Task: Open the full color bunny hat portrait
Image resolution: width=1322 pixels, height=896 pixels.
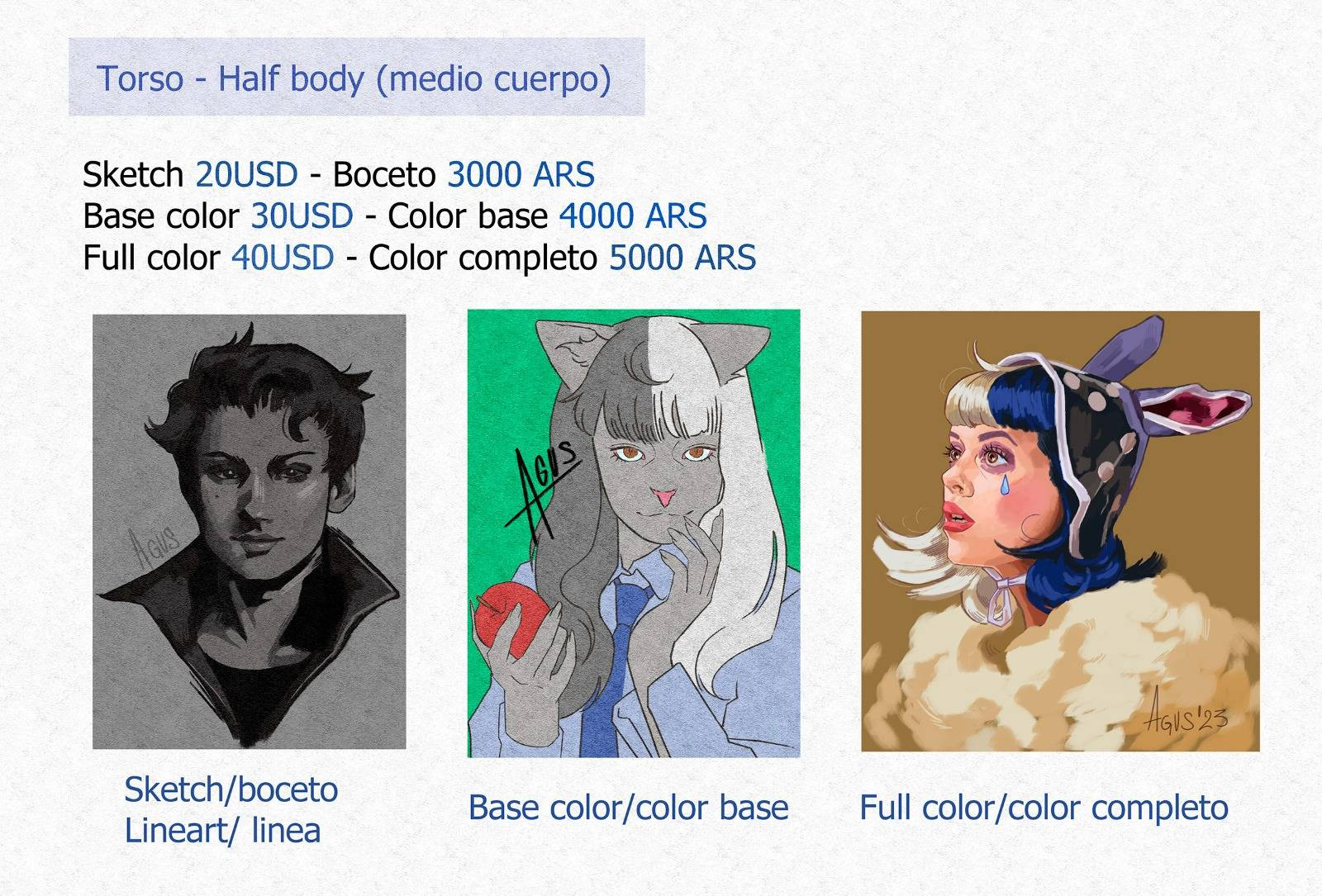Action: coord(1060,531)
